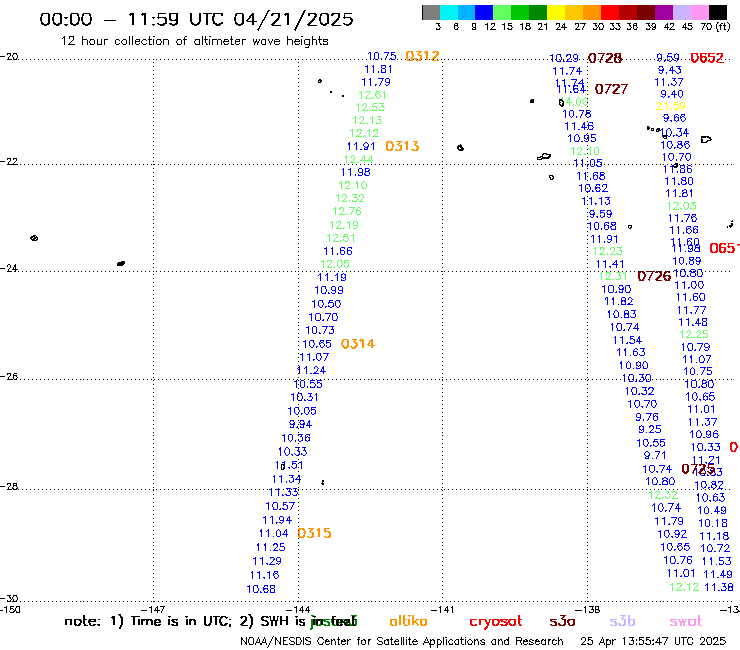Click the wave height value 12.25
This screenshot has width=740, height=650.
(694, 334)
